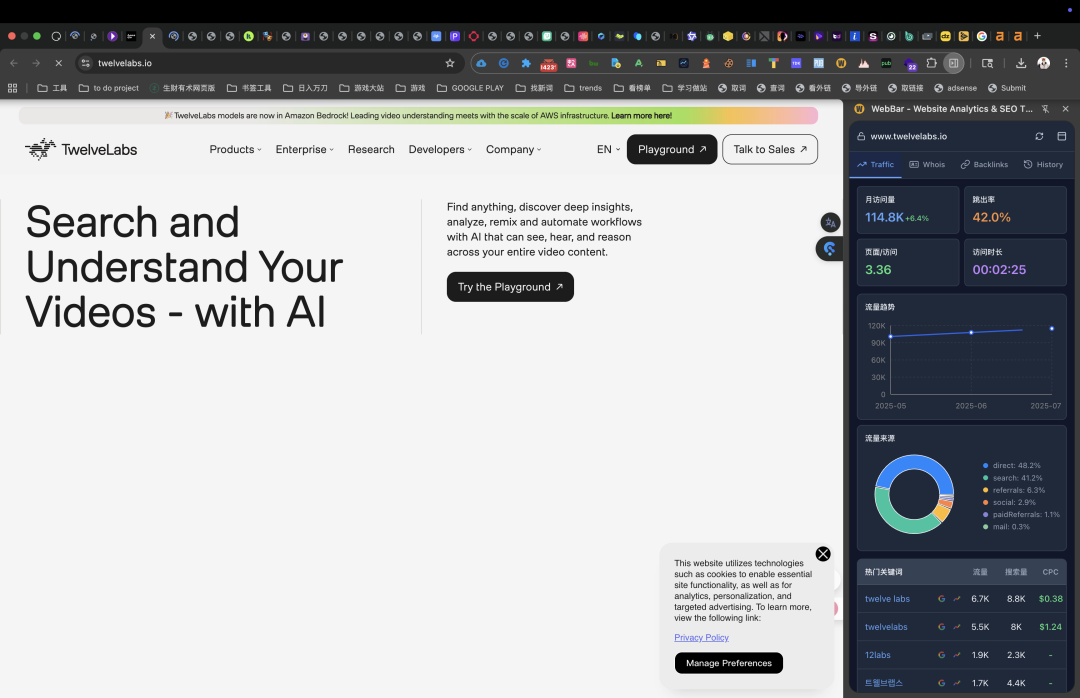Screen dimensions: 1080x698
Task: Open the Chrome three-dot menu
Action: tap(1066, 63)
